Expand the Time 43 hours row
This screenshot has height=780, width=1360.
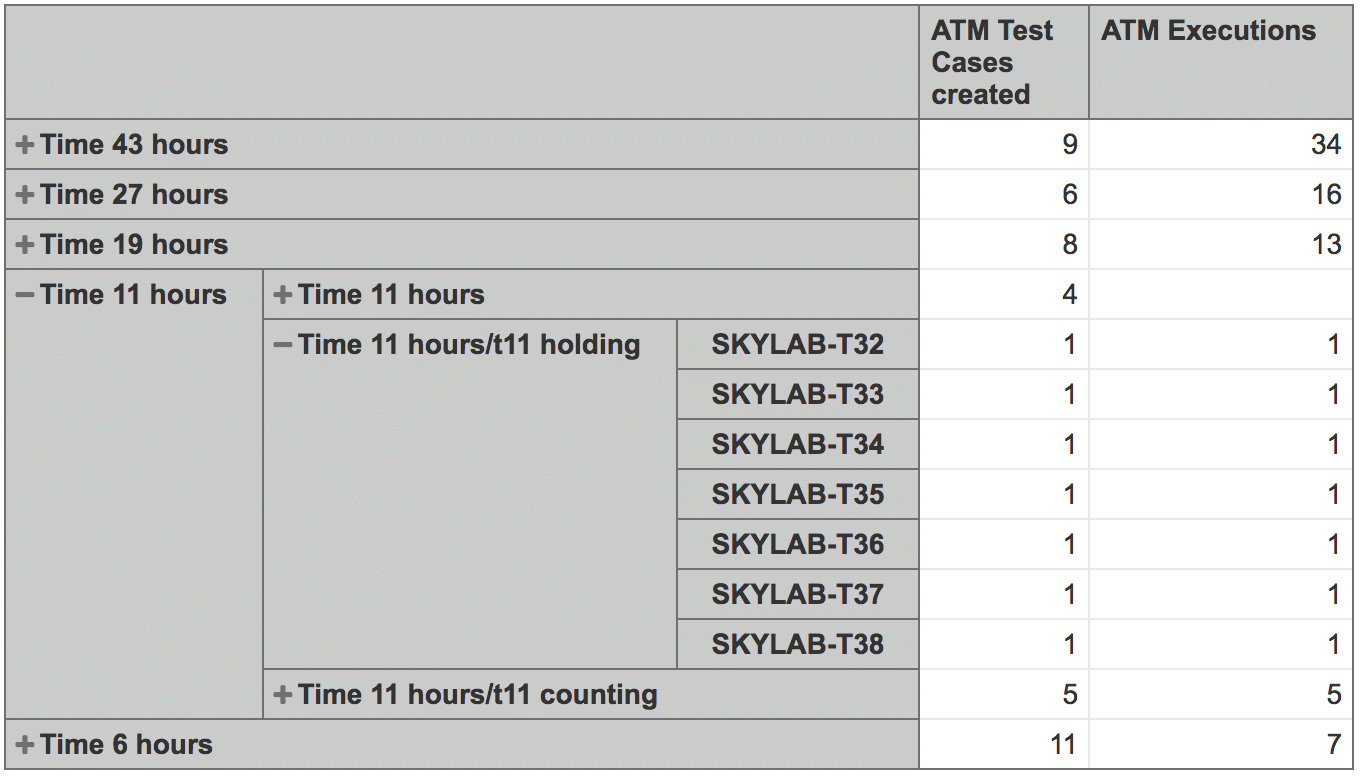25,145
